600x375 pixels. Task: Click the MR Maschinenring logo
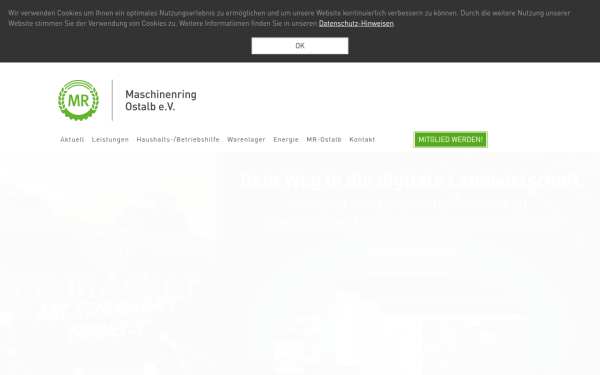point(78,100)
